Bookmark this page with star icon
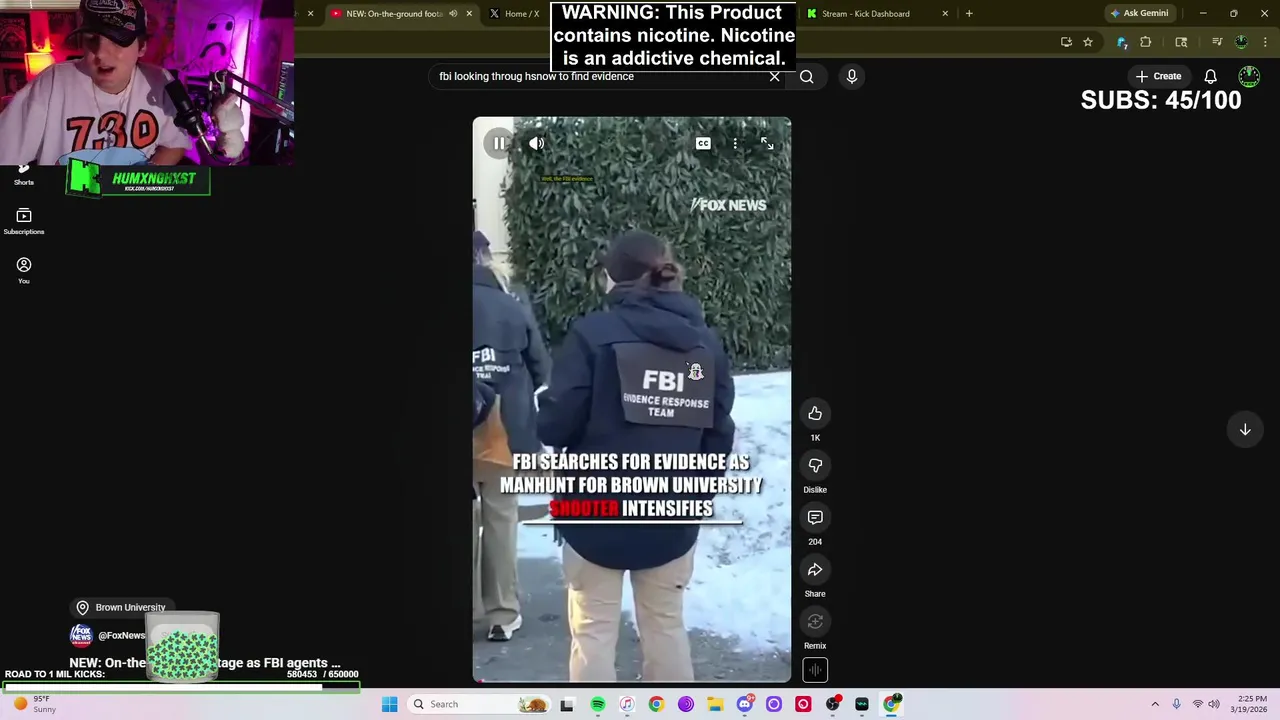The height and width of the screenshot is (720, 1280). click(x=1088, y=42)
